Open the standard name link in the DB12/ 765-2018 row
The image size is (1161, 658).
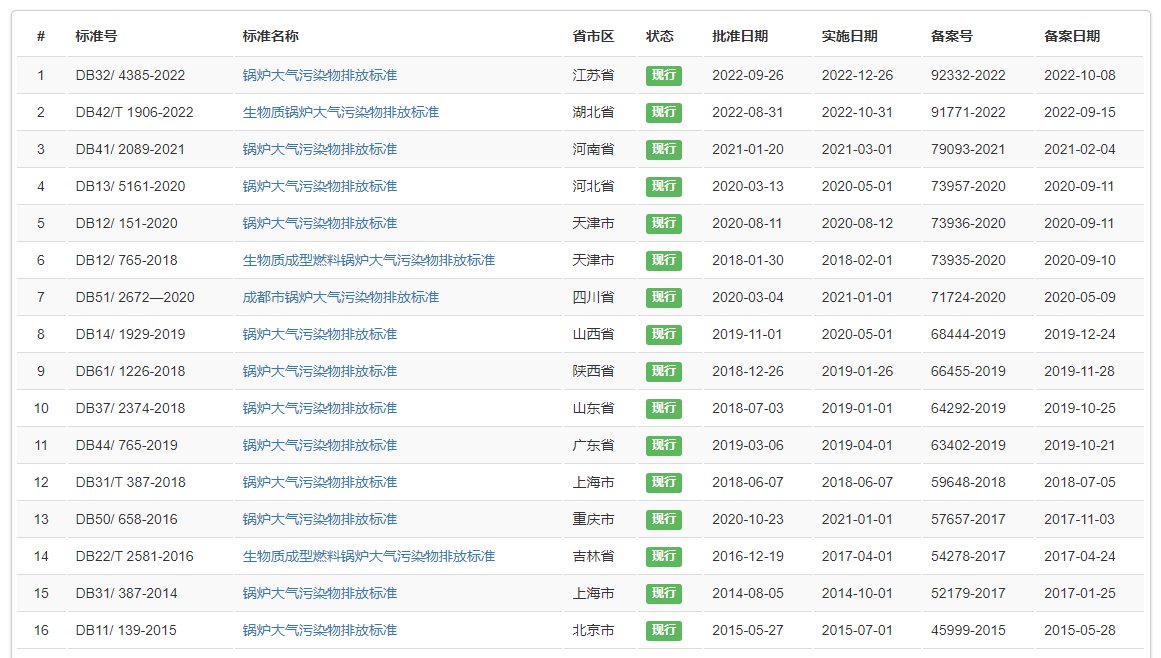pyautogui.click(x=368, y=260)
